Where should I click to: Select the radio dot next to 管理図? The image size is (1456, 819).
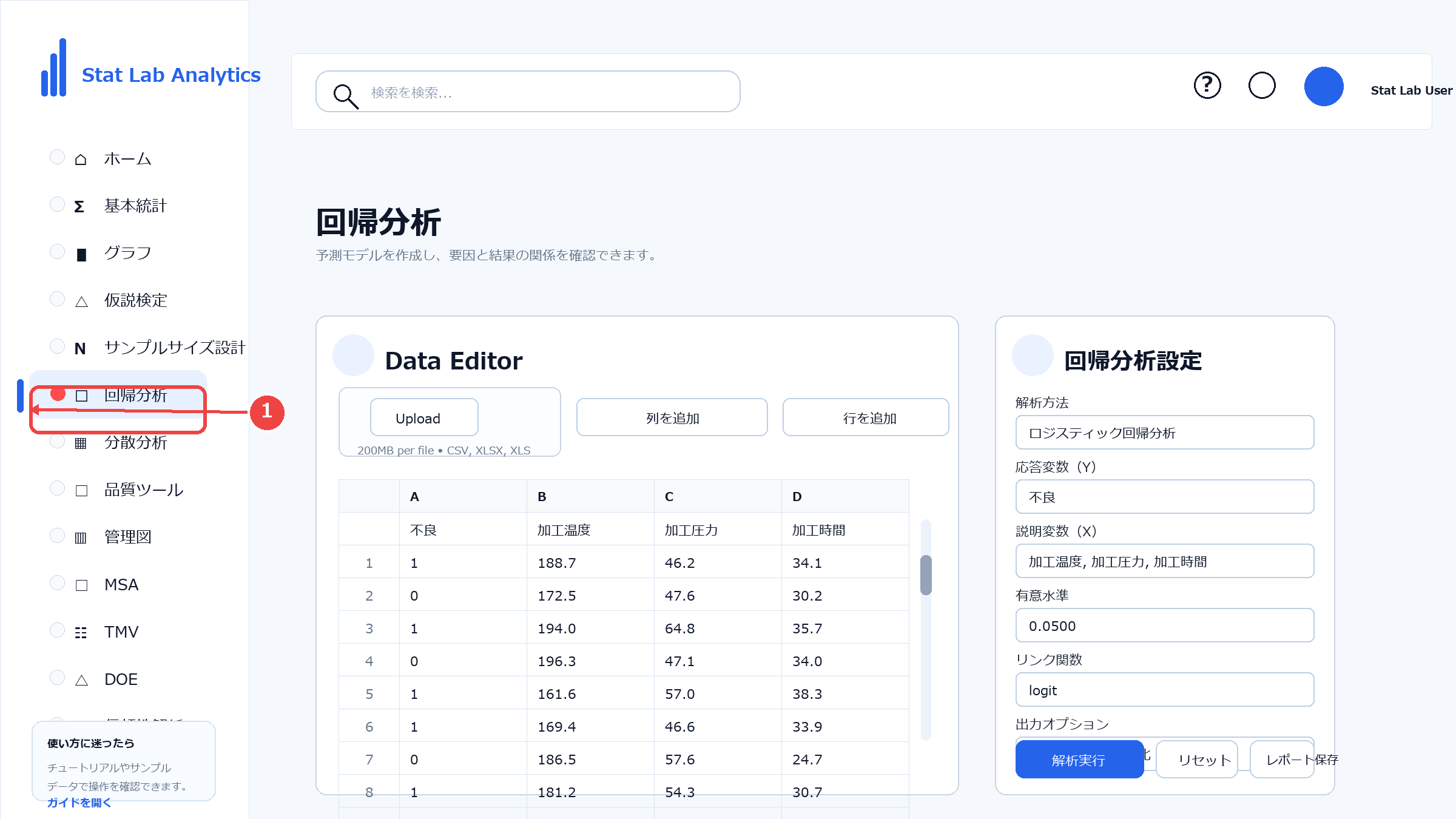pyautogui.click(x=57, y=536)
